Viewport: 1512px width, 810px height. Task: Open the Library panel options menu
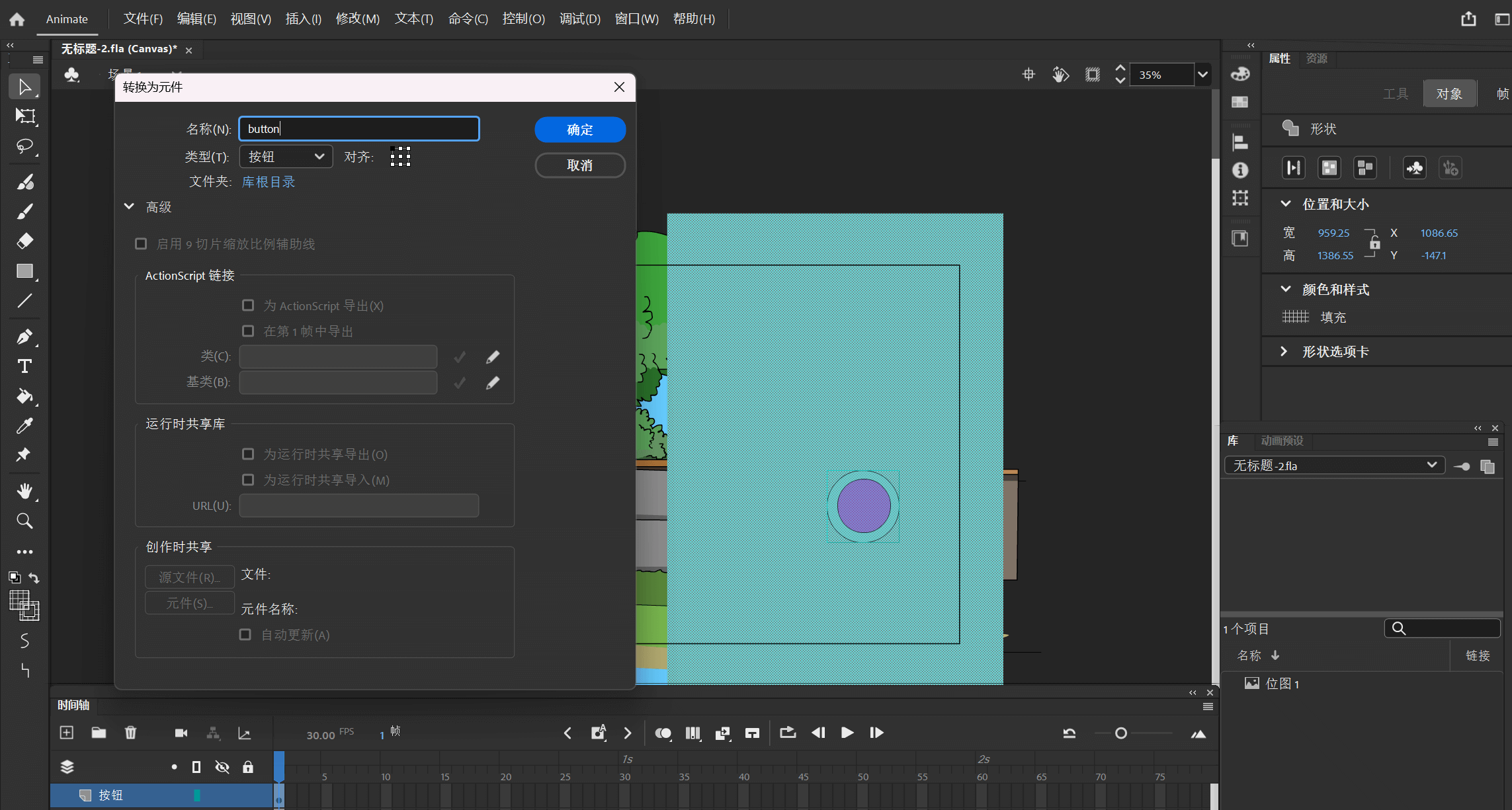(1493, 442)
